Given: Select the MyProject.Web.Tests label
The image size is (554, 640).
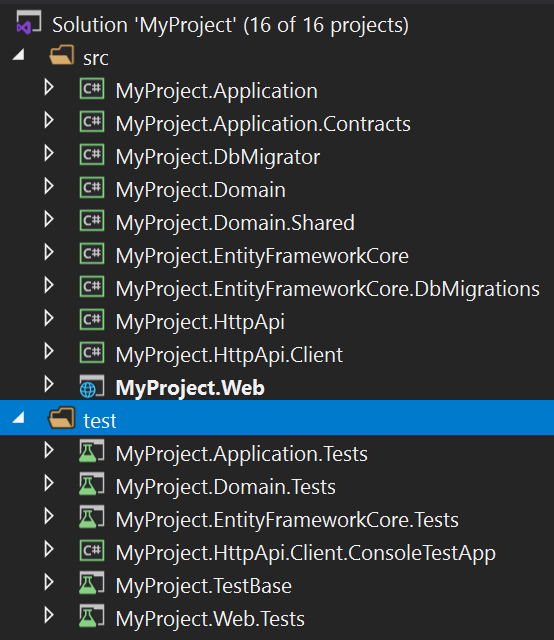Looking at the screenshot, I should coord(210,619).
